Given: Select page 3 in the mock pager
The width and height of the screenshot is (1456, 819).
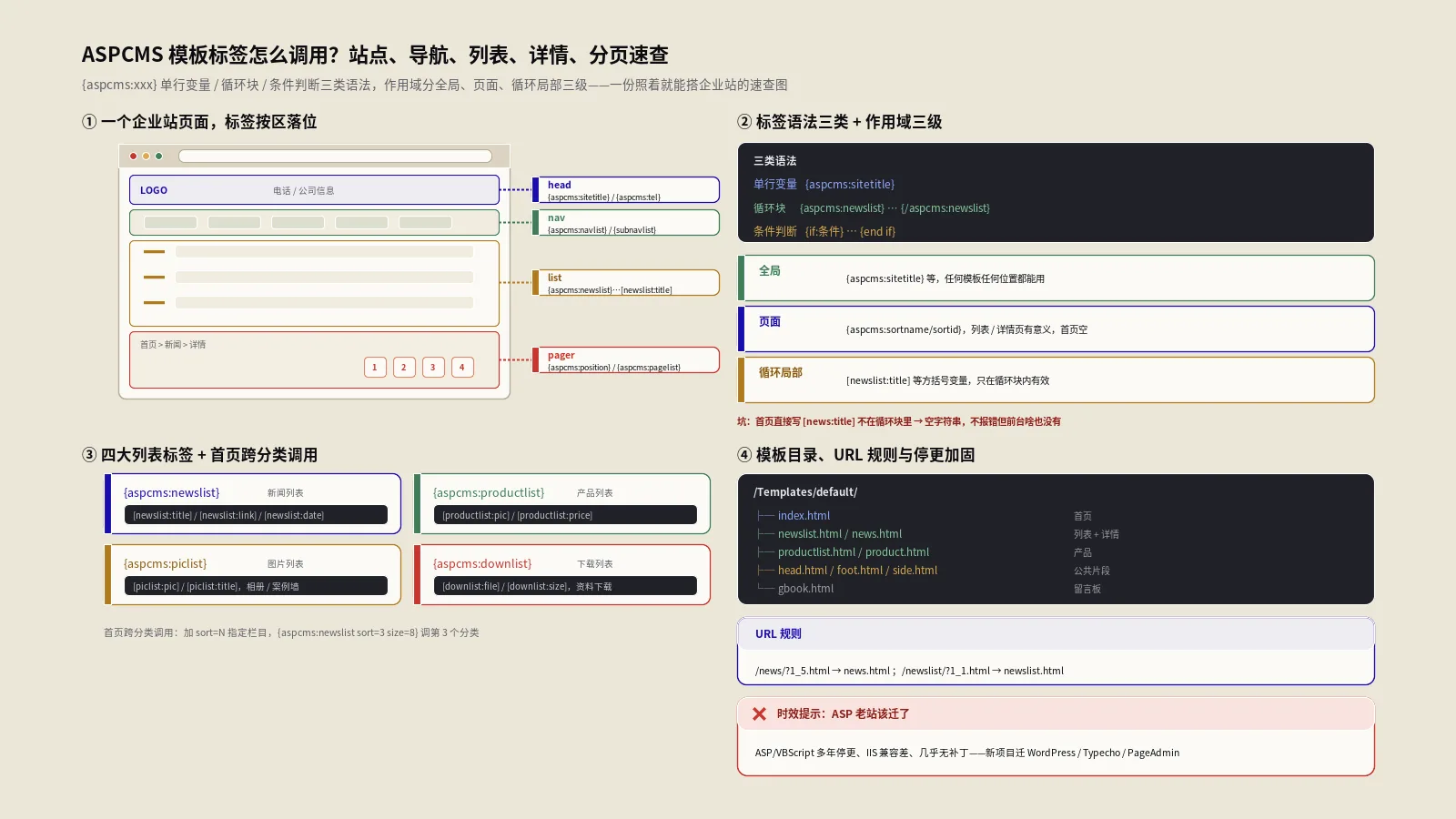Looking at the screenshot, I should (433, 368).
